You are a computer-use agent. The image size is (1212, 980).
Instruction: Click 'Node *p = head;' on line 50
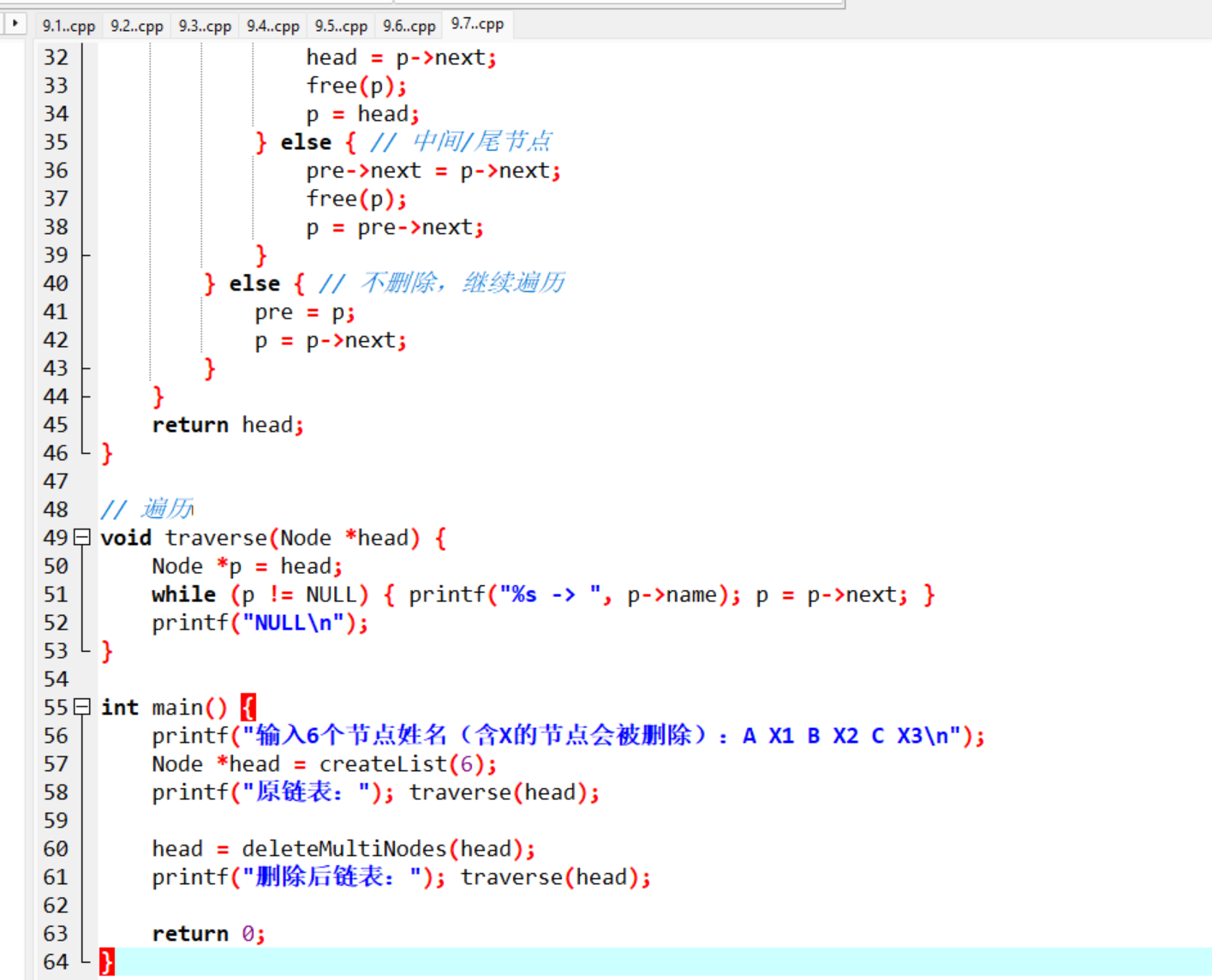(248, 566)
